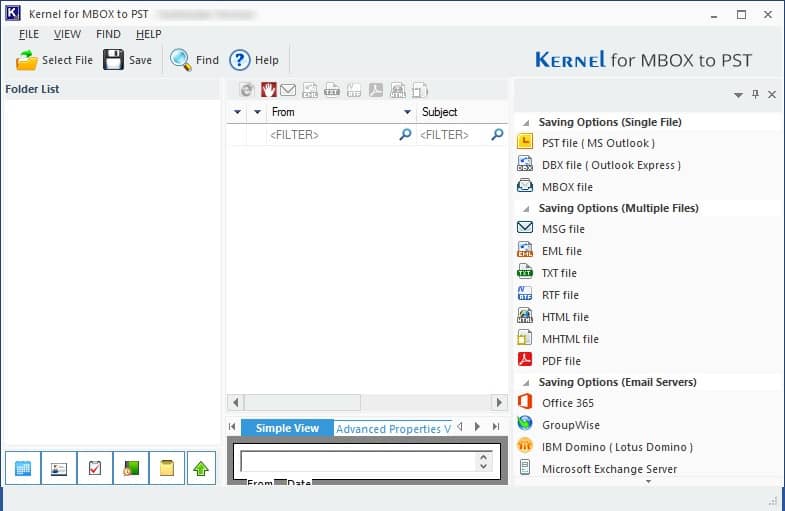Click the Office 365 icon

tap(525, 402)
